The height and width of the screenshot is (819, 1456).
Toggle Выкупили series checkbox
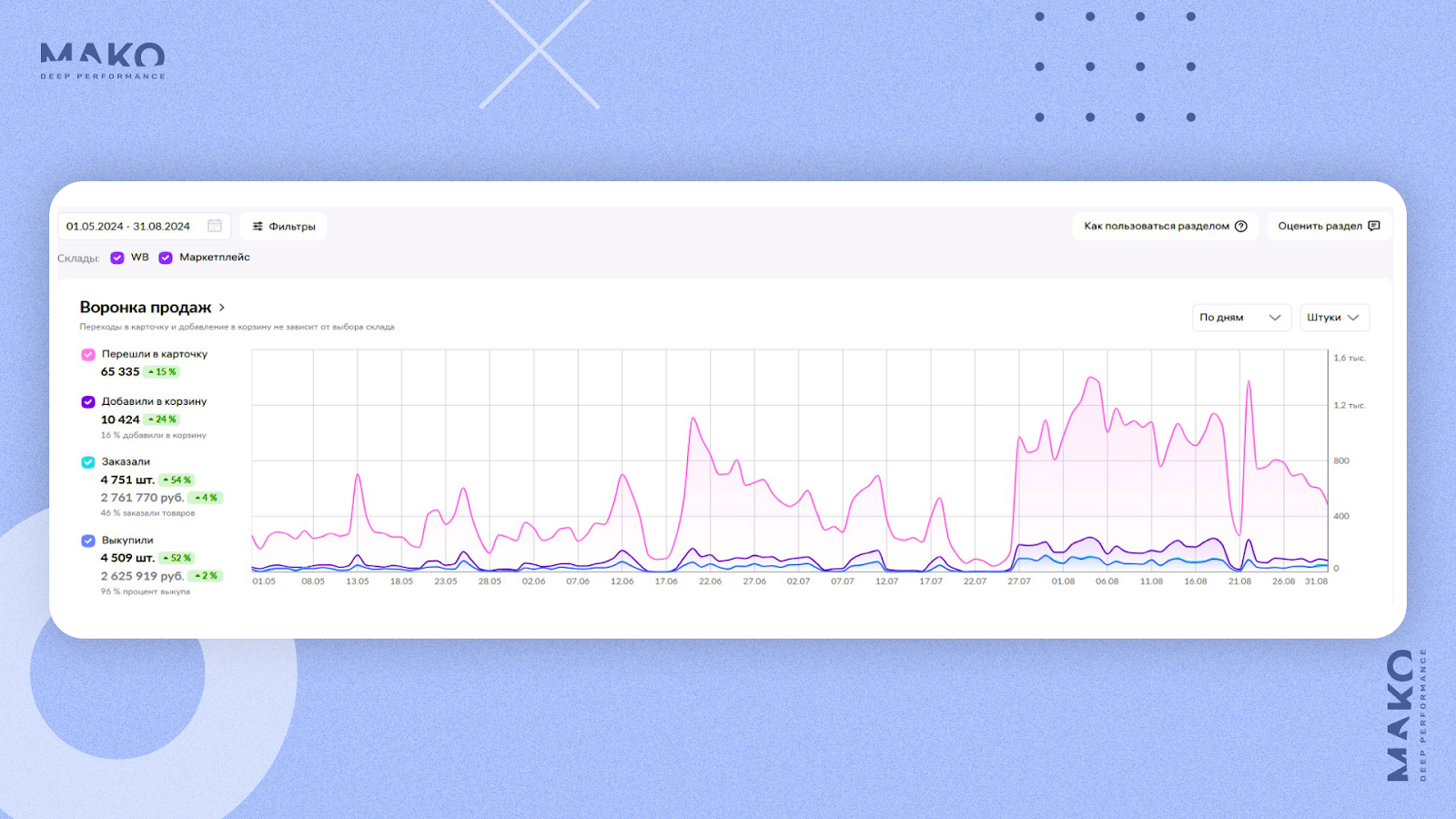click(88, 541)
